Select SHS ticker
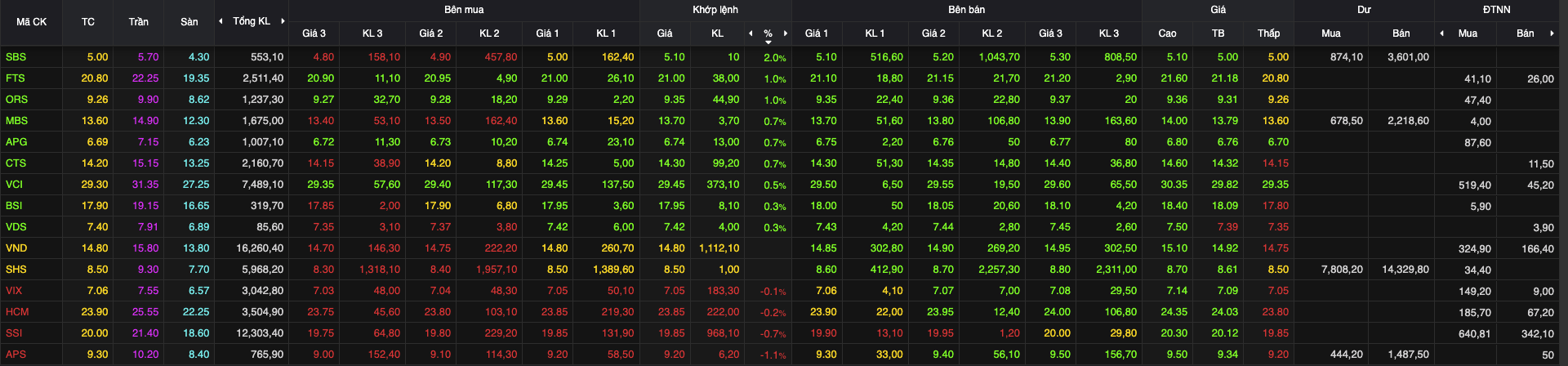 [x=16, y=270]
